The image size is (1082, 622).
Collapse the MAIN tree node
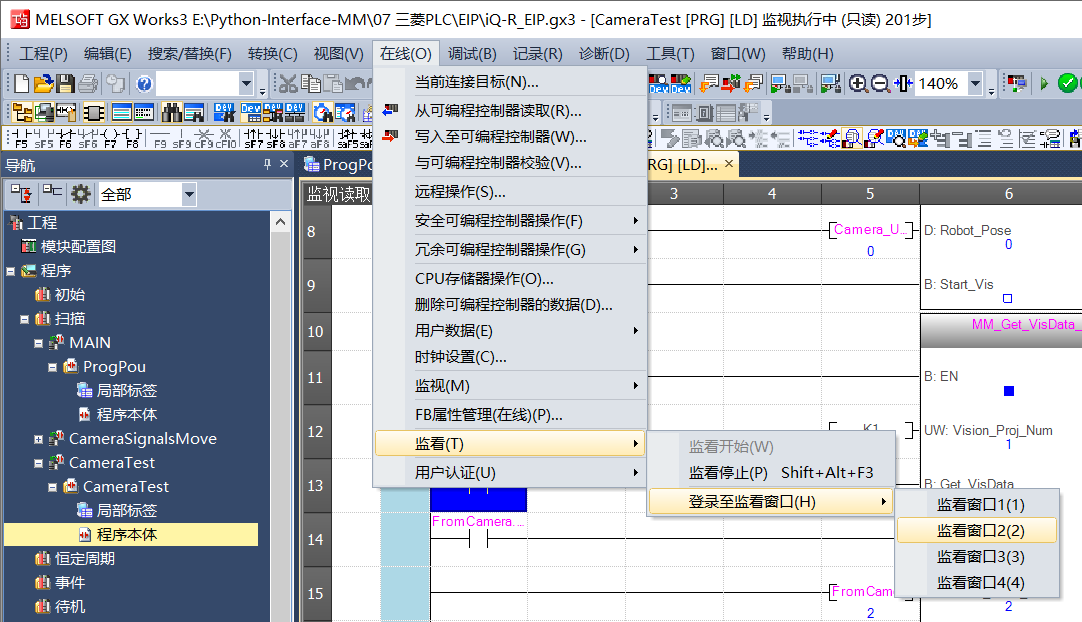[x=39, y=343]
